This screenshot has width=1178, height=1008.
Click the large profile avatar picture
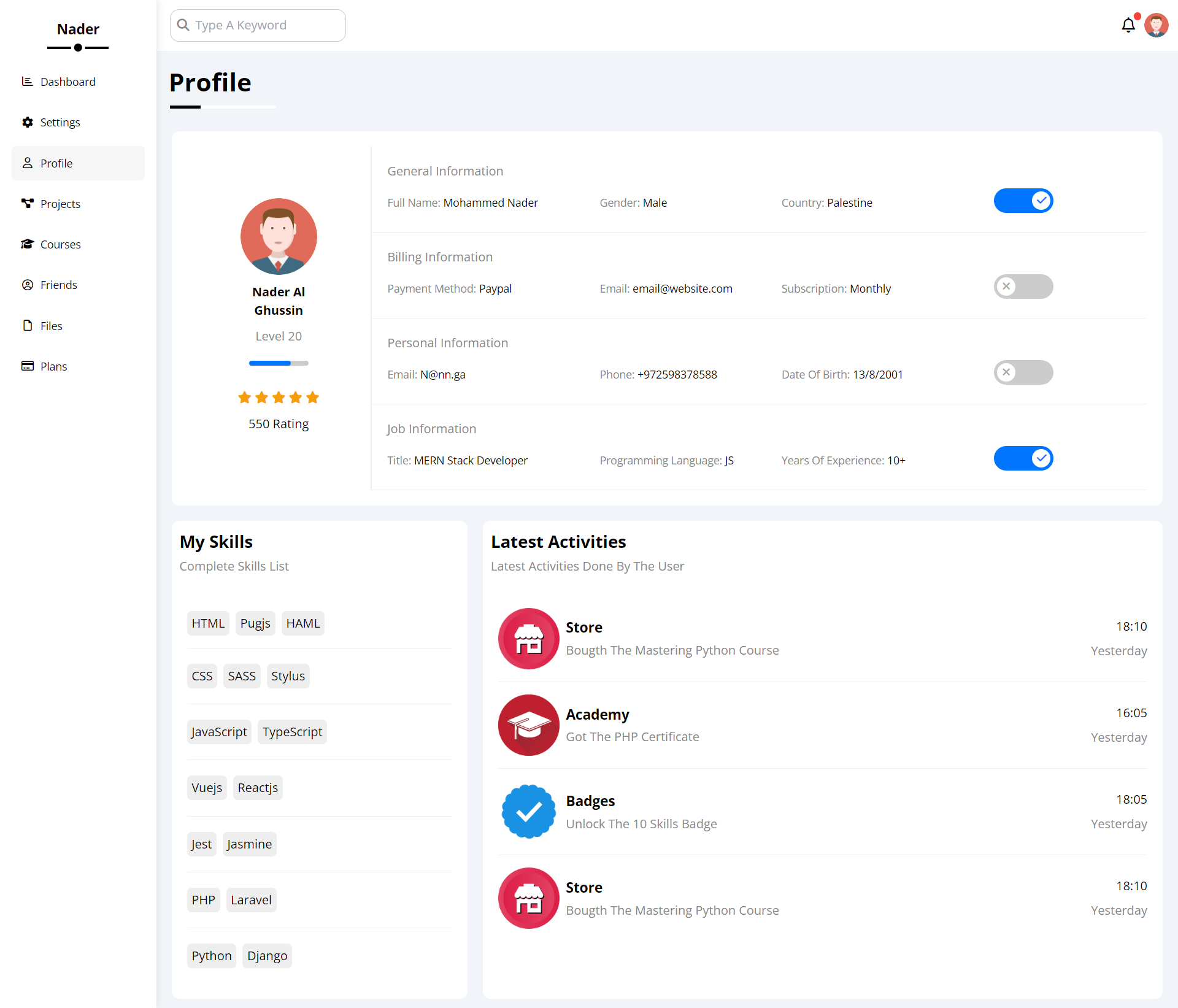pyautogui.click(x=279, y=236)
